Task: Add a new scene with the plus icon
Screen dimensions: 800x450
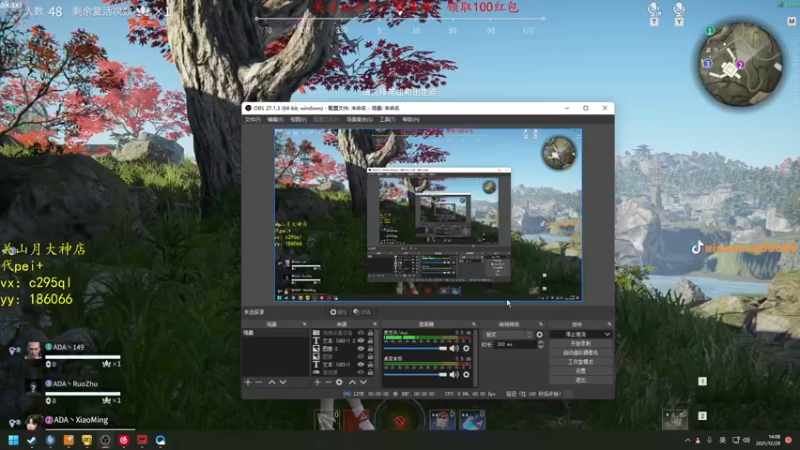Action: [248, 382]
